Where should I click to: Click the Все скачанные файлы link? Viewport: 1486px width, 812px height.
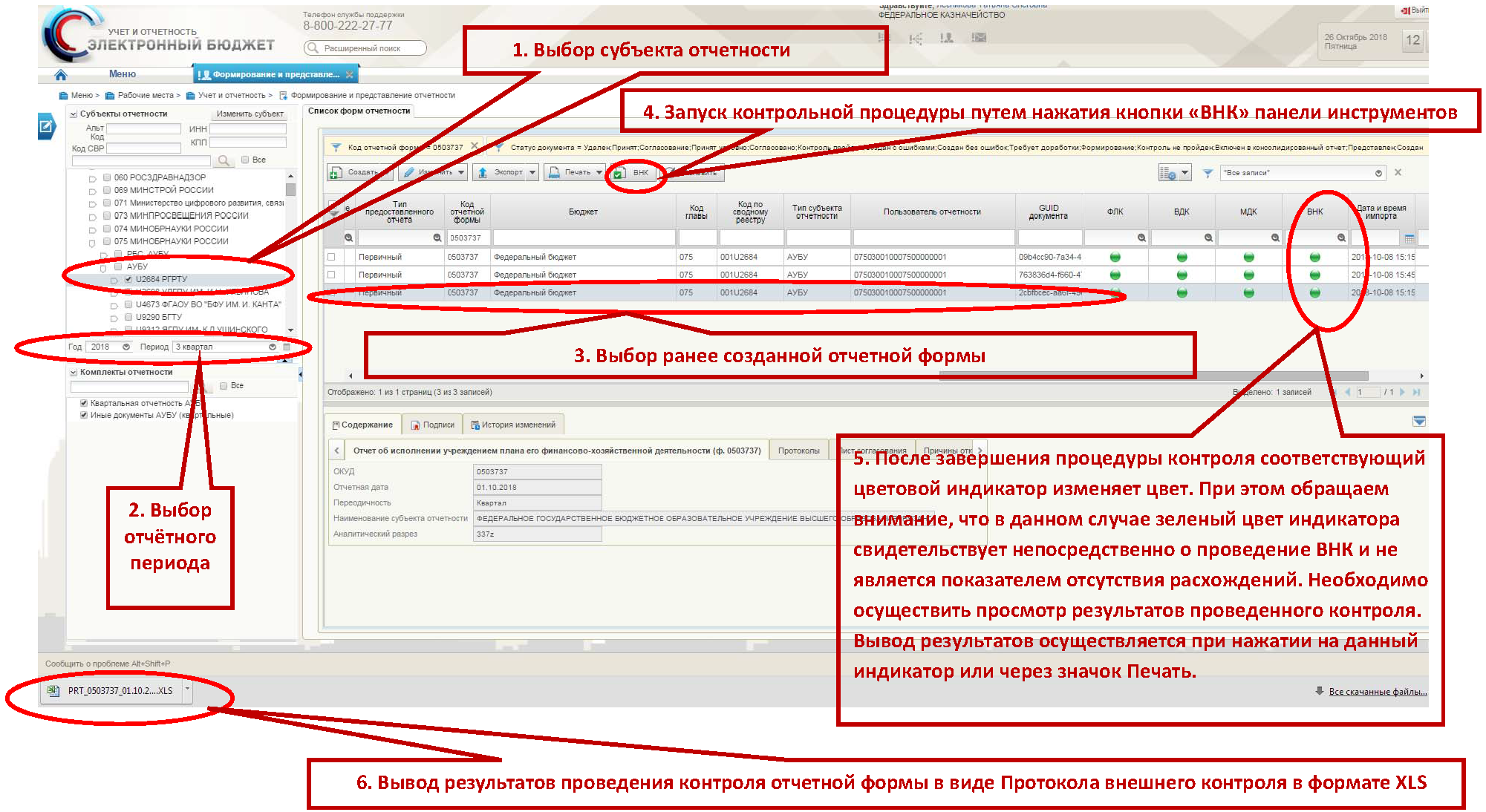click(1377, 692)
